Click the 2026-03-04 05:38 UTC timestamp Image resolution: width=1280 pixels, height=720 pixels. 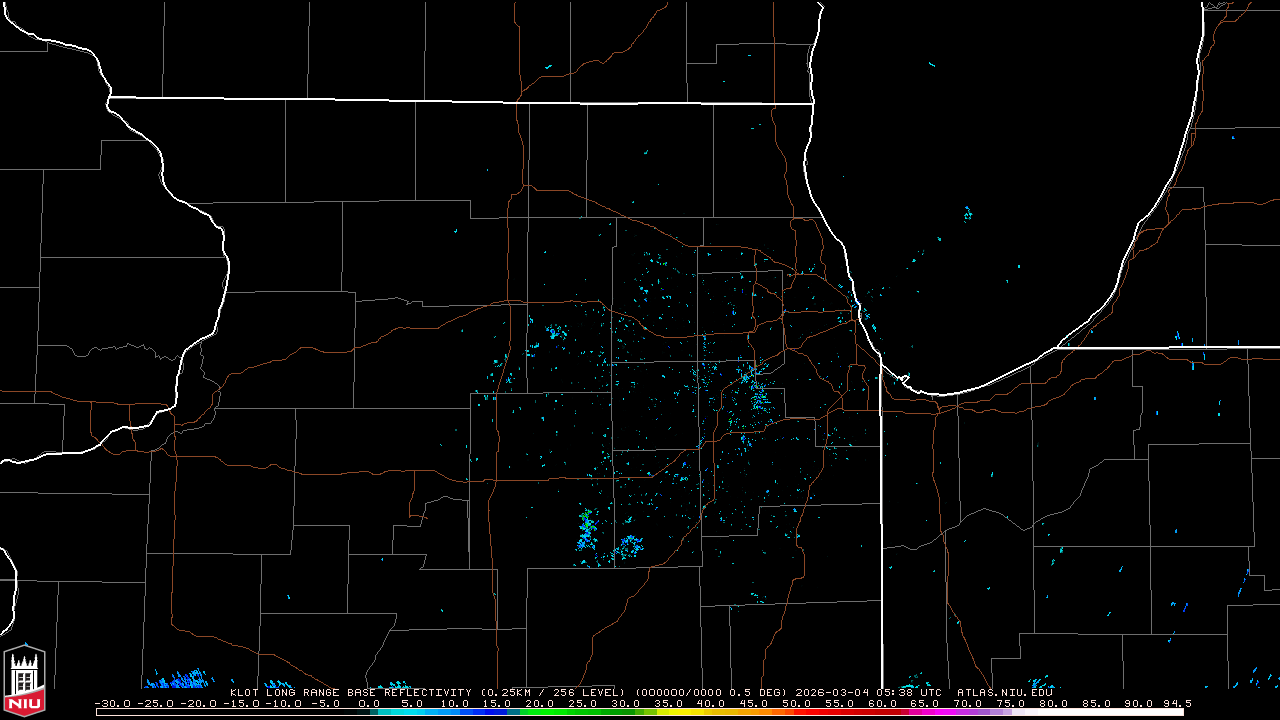868,692
